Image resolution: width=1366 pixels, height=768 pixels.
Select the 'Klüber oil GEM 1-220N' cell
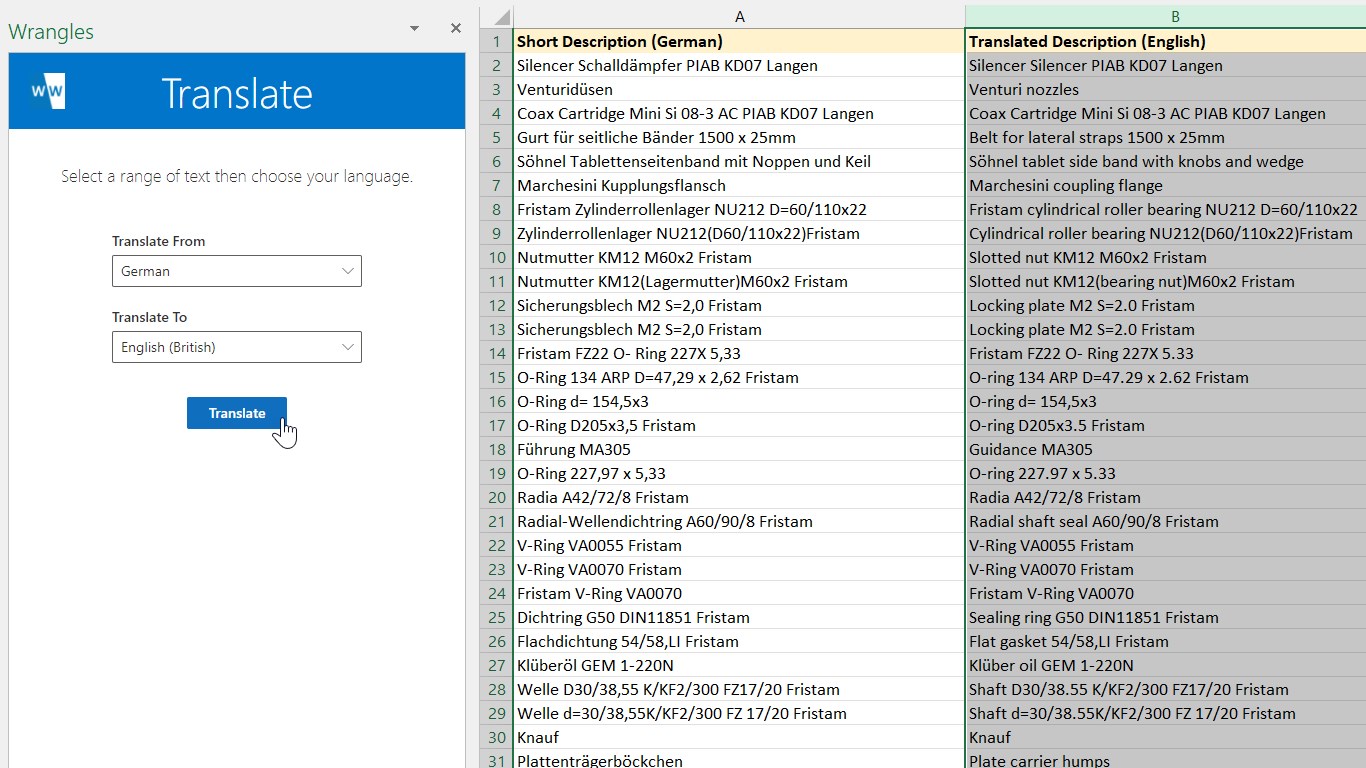(x=1166, y=666)
